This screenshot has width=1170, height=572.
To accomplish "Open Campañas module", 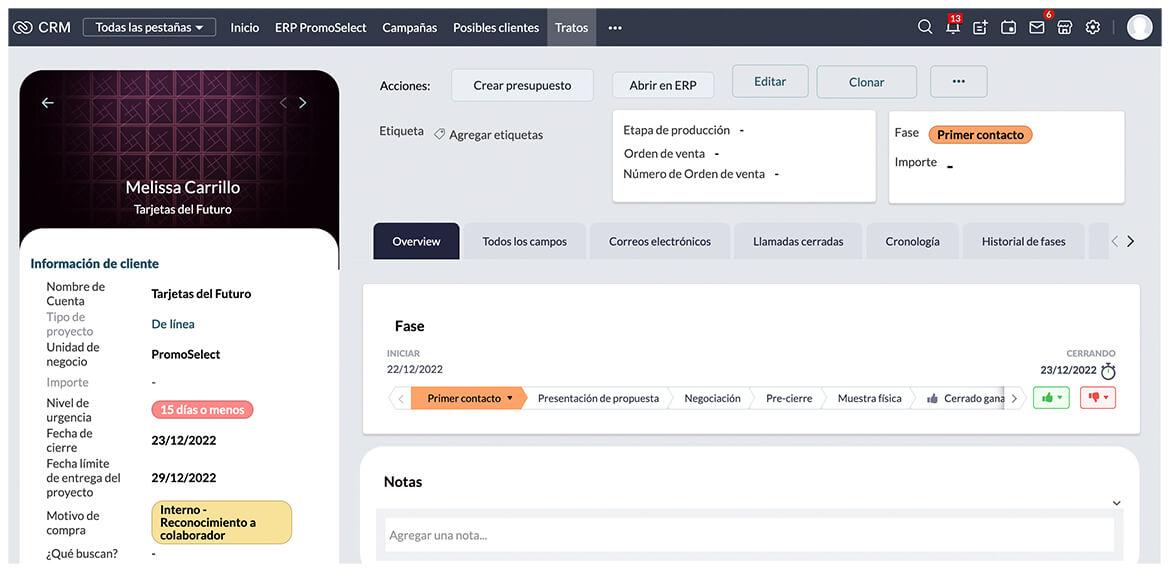I will tap(410, 28).
